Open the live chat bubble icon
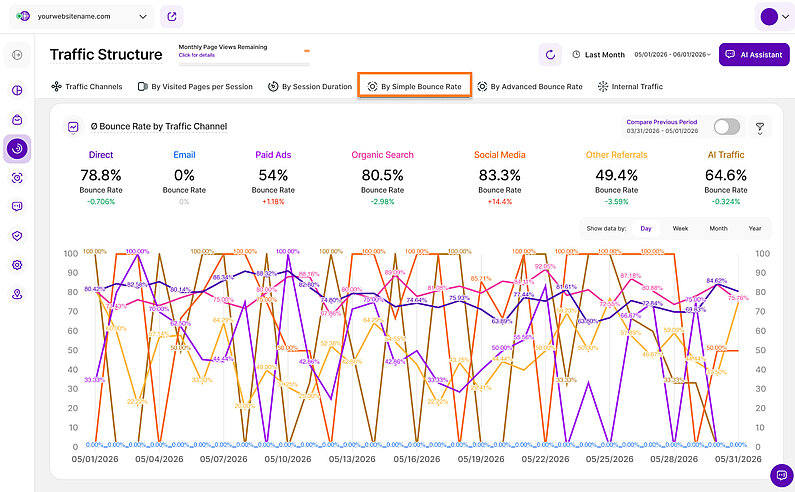Screen dimensions: 795x492 (x=781, y=475)
